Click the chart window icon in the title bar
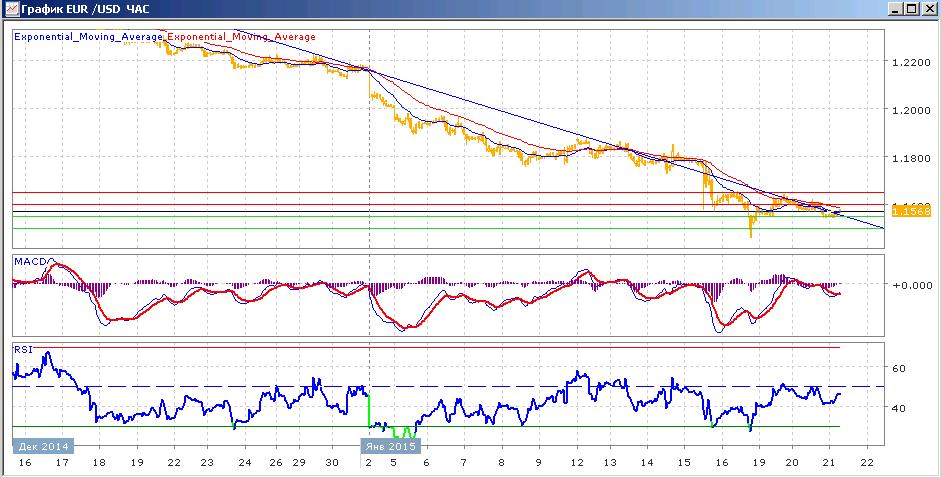The height and width of the screenshot is (478, 942). (x=10, y=8)
